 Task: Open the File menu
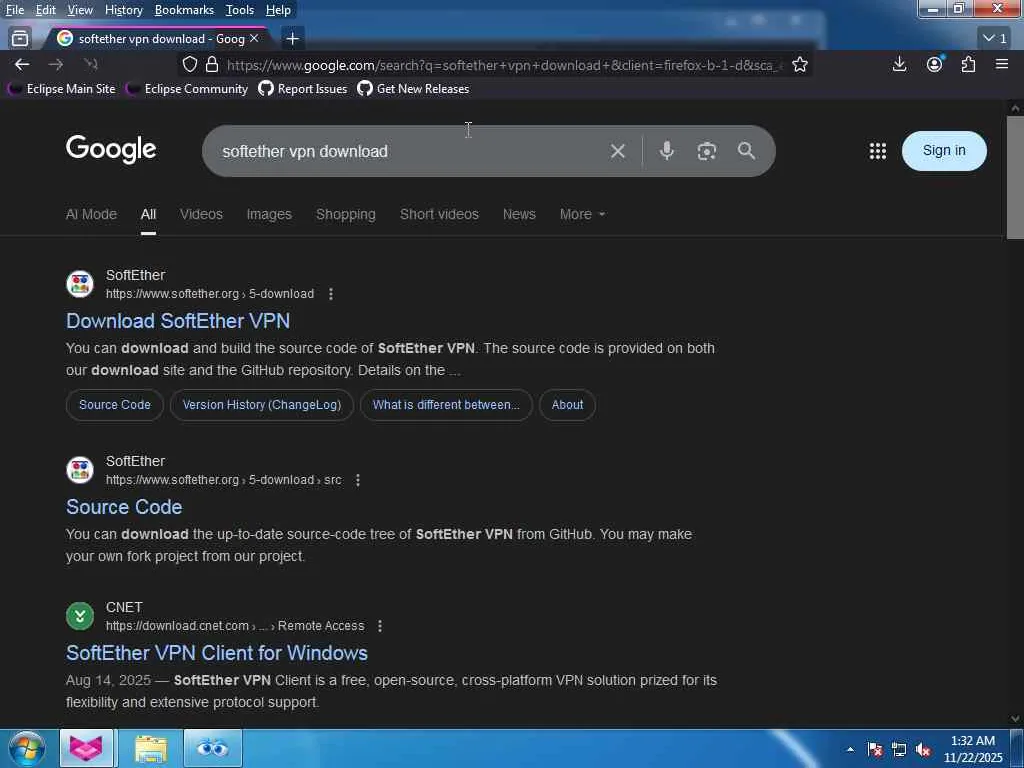click(x=15, y=10)
